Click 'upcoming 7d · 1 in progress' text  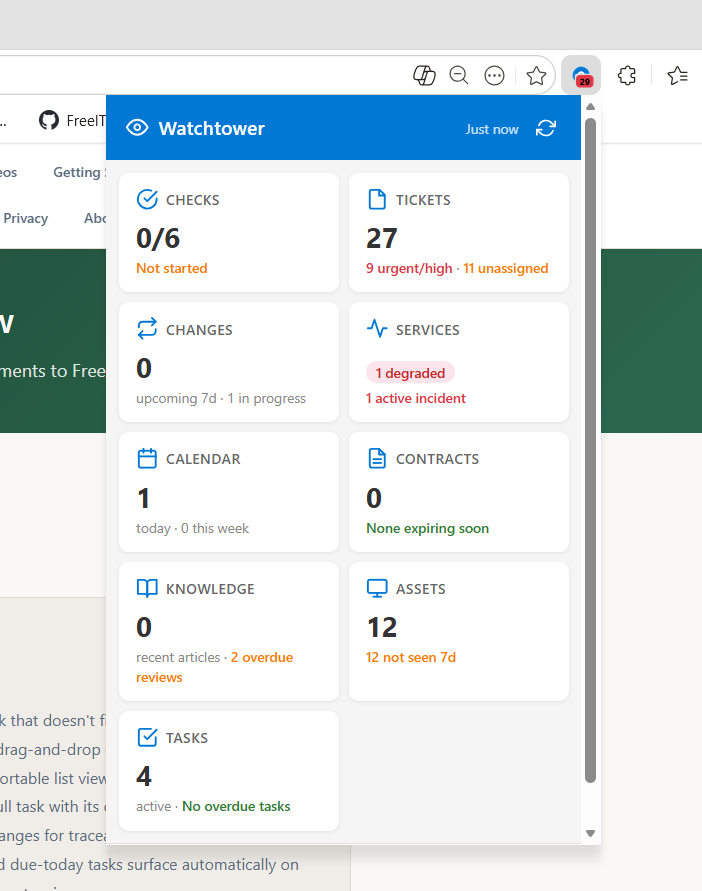coord(221,398)
